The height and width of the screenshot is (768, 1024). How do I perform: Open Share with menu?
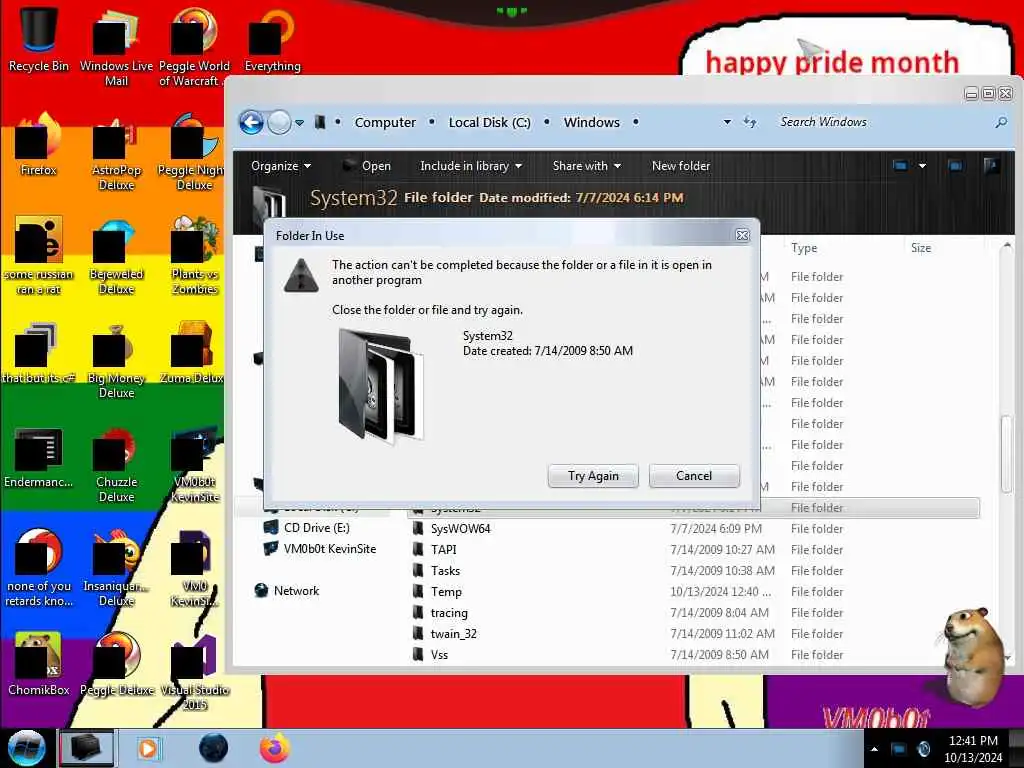[586, 166]
